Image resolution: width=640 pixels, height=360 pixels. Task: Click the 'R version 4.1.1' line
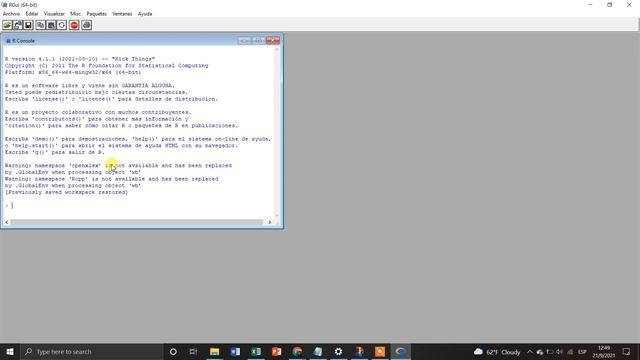[x=80, y=59]
